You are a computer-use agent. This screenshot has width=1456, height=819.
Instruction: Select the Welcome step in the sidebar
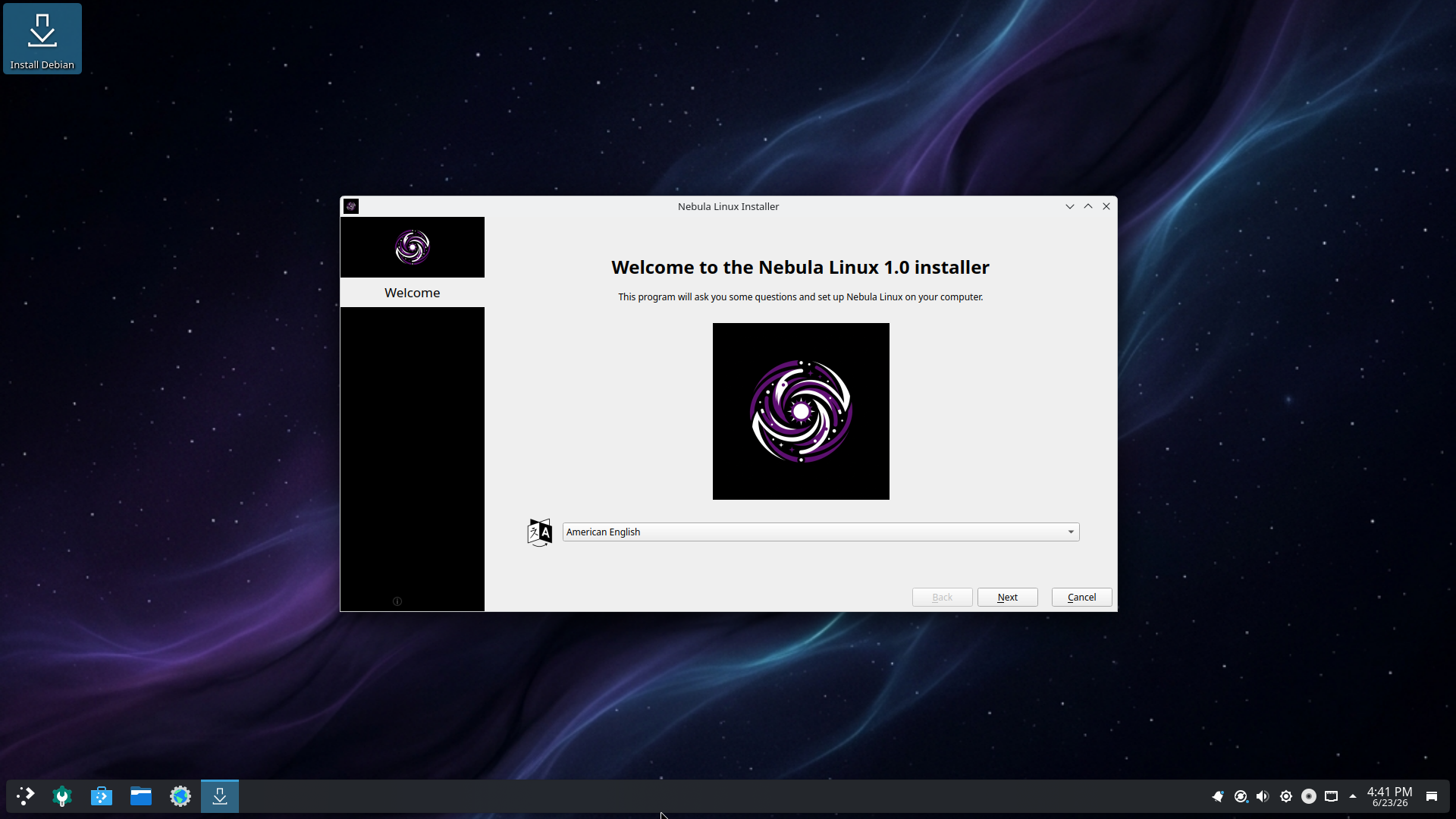(x=413, y=293)
